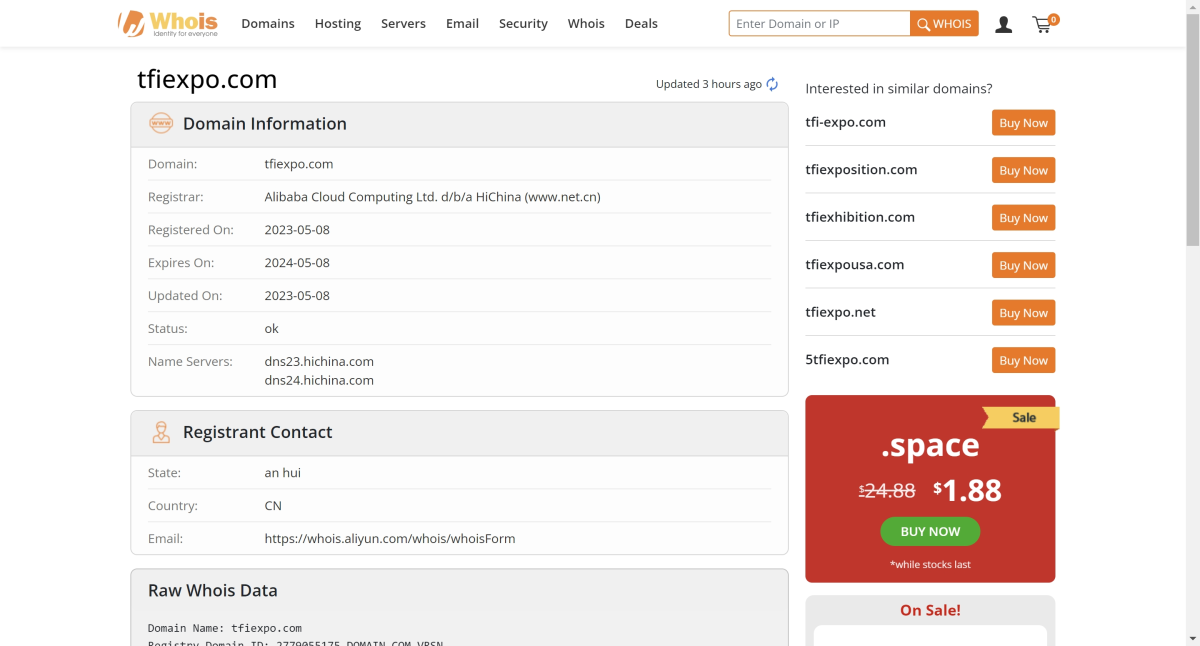
Task: Buy Now for tfi-expo.com
Action: coord(1023,123)
